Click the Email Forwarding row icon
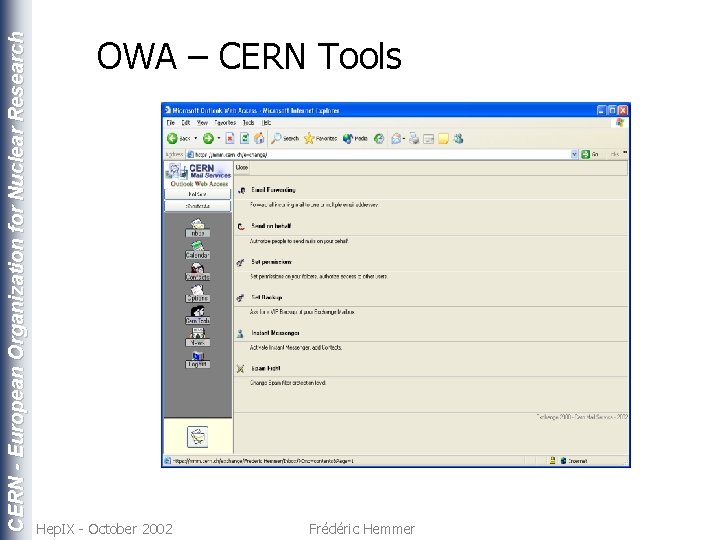The width and height of the screenshot is (720, 540). (x=241, y=190)
